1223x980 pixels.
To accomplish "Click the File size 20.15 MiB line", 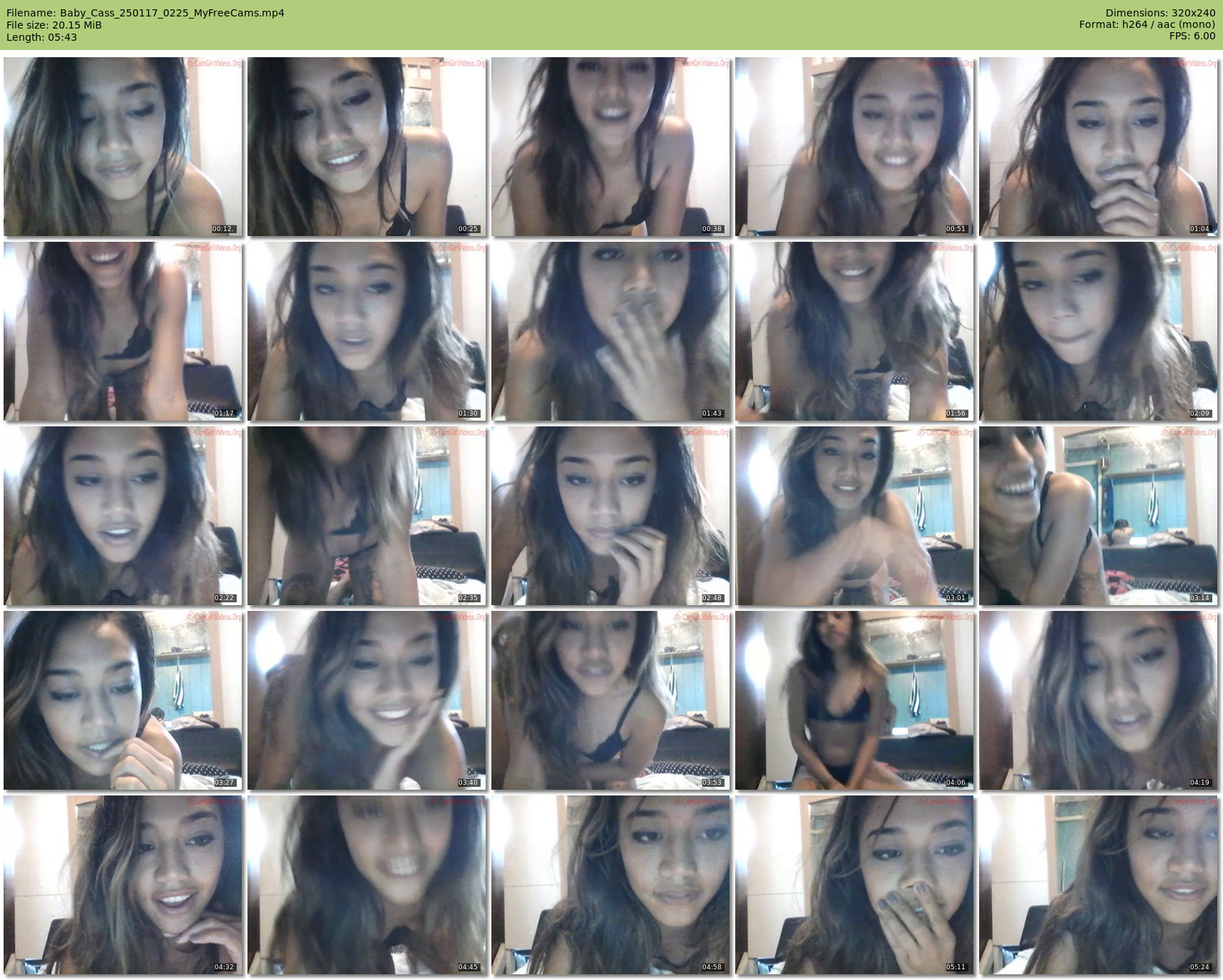I will tap(54, 25).
